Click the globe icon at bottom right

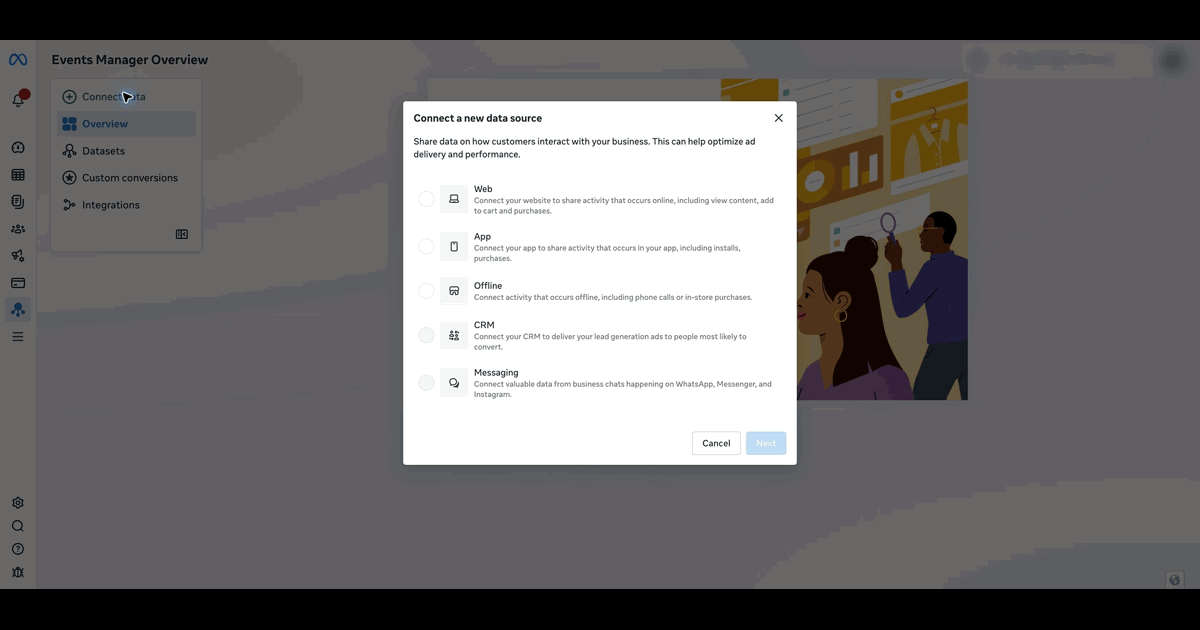1175,580
